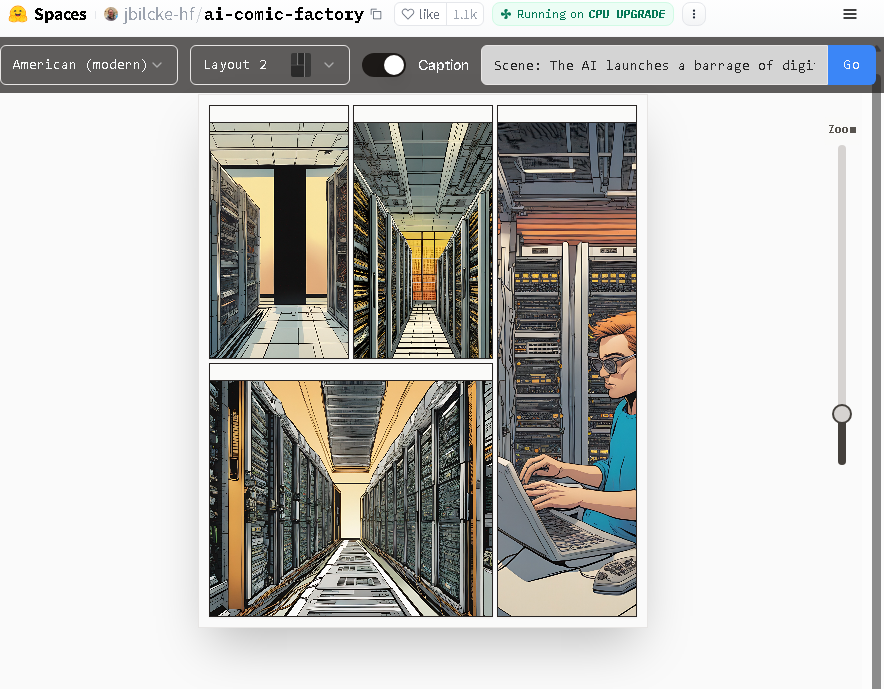Click the Zoom slider handle
Screen dimensions: 884x689
(x=842, y=414)
